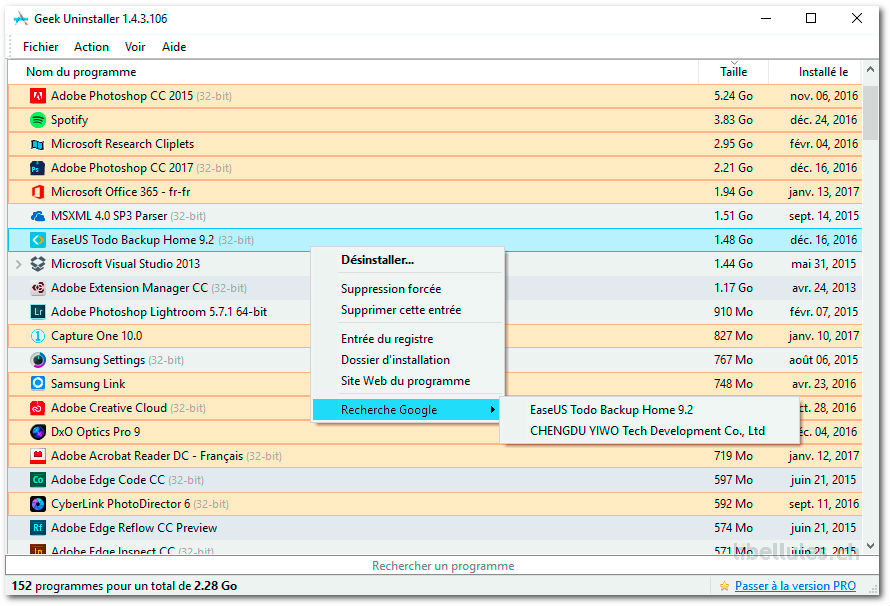
Task: Click the Capture One 10.0 icon
Action: click(37, 336)
